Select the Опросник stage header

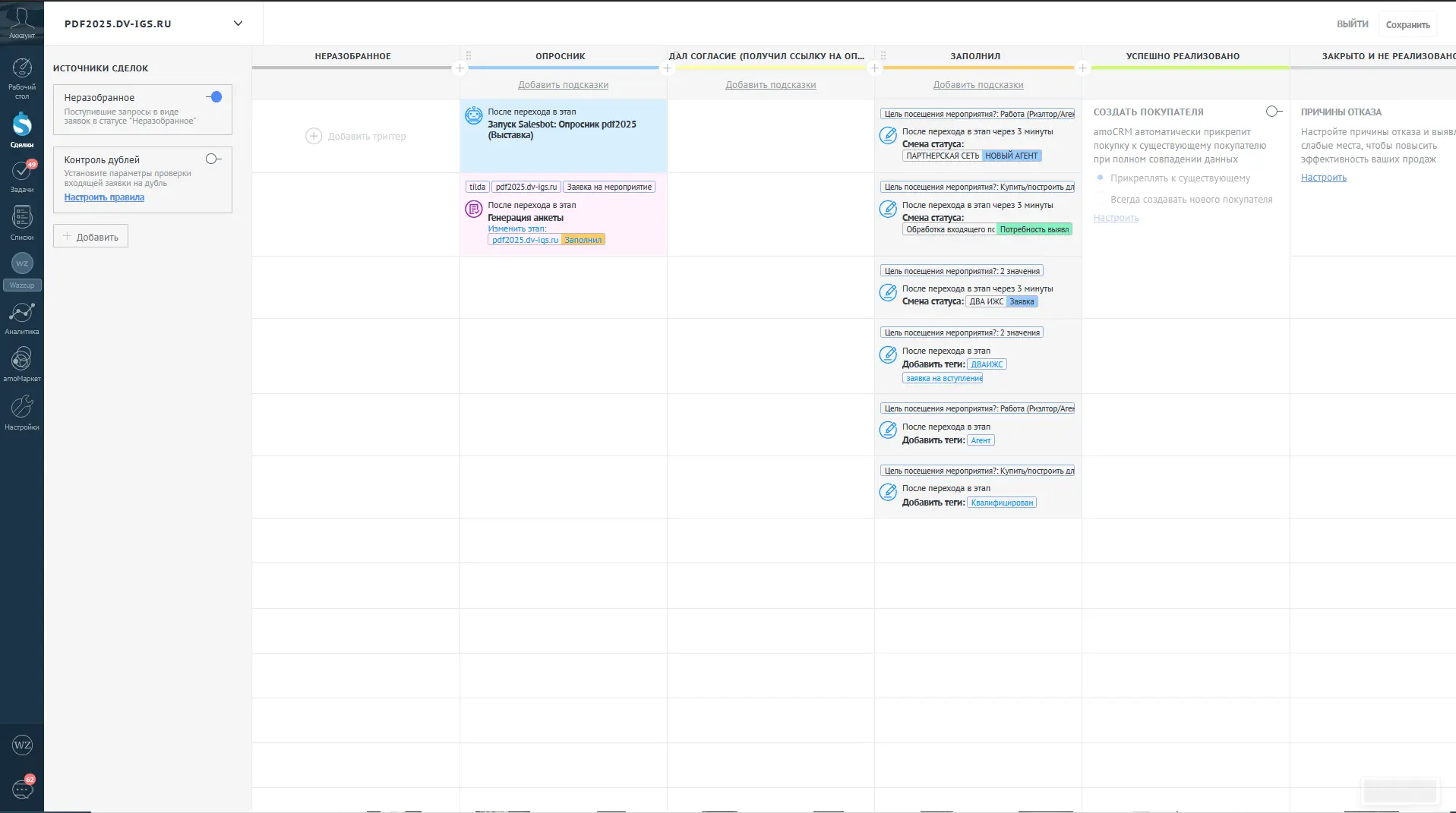point(560,56)
